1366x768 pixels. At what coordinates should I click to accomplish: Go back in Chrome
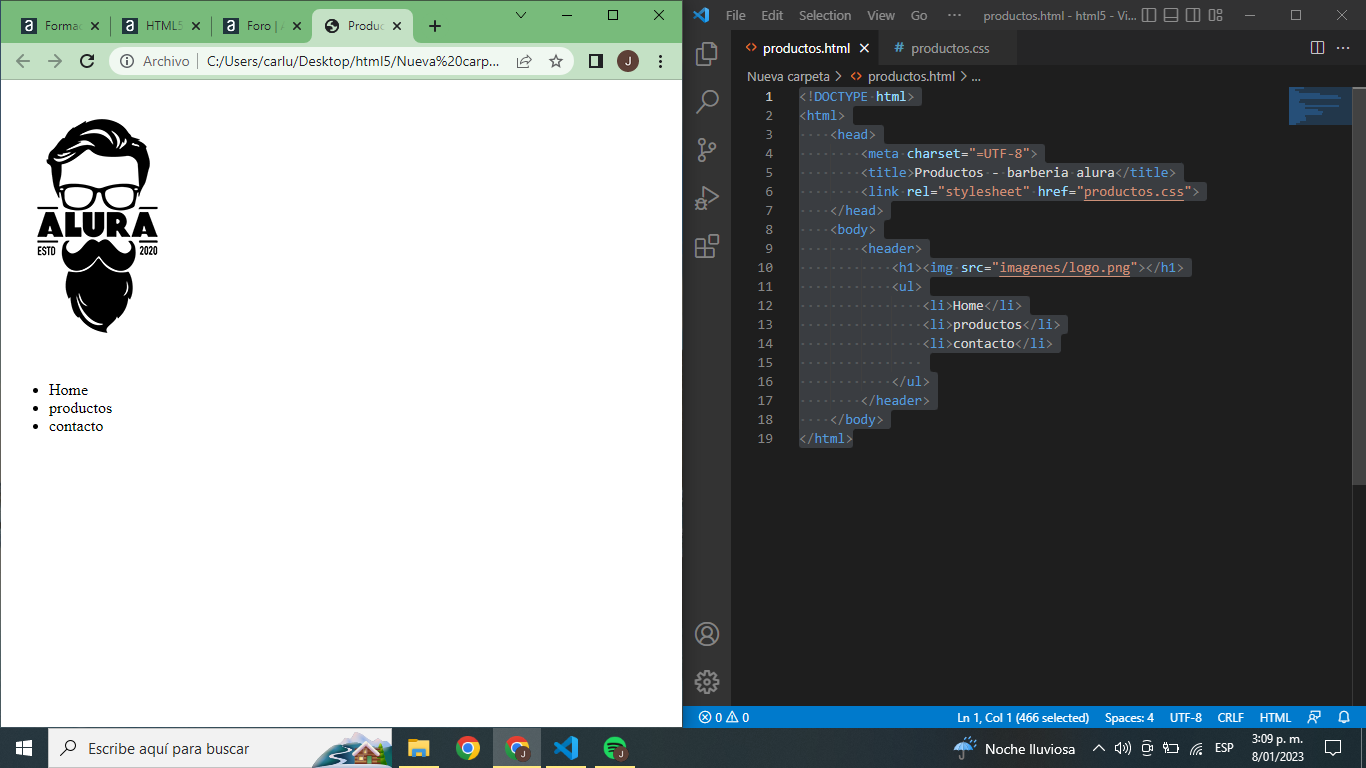click(23, 61)
